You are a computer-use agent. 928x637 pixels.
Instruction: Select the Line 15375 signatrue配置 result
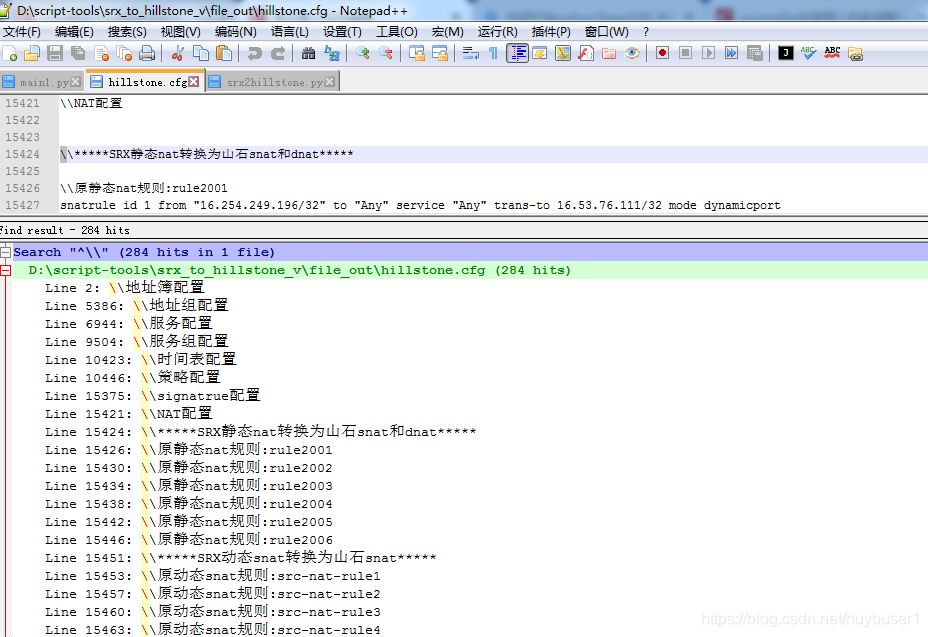(152, 395)
